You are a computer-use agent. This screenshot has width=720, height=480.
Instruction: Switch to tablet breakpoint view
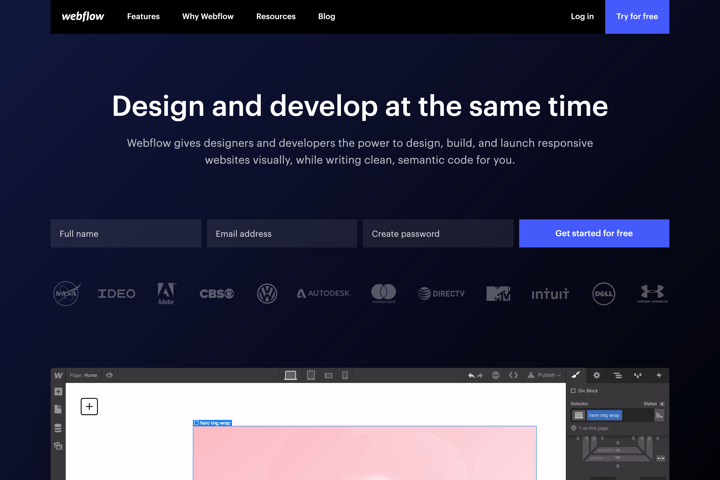coord(311,375)
